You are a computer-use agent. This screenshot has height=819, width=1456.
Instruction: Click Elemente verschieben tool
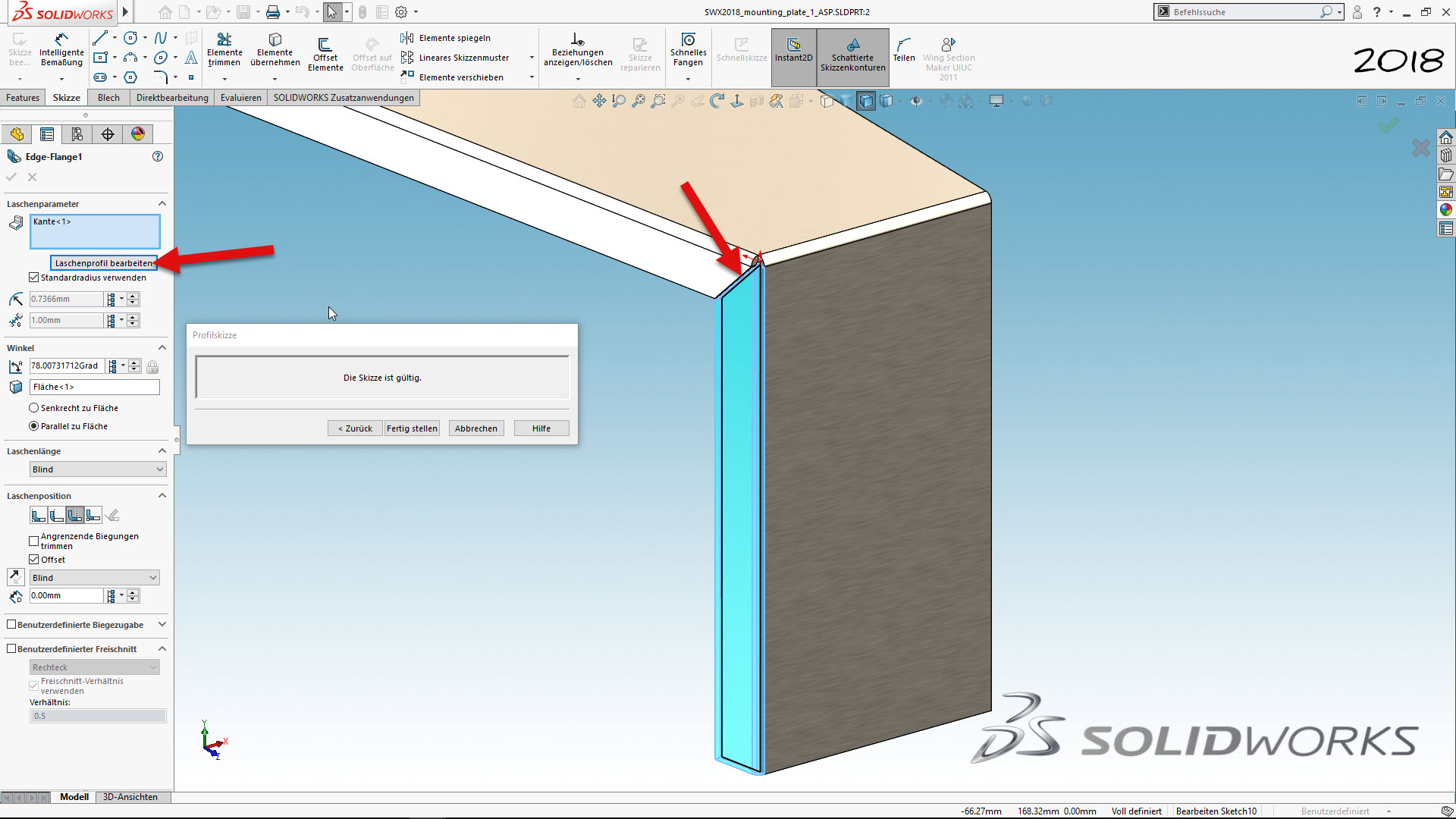point(452,77)
